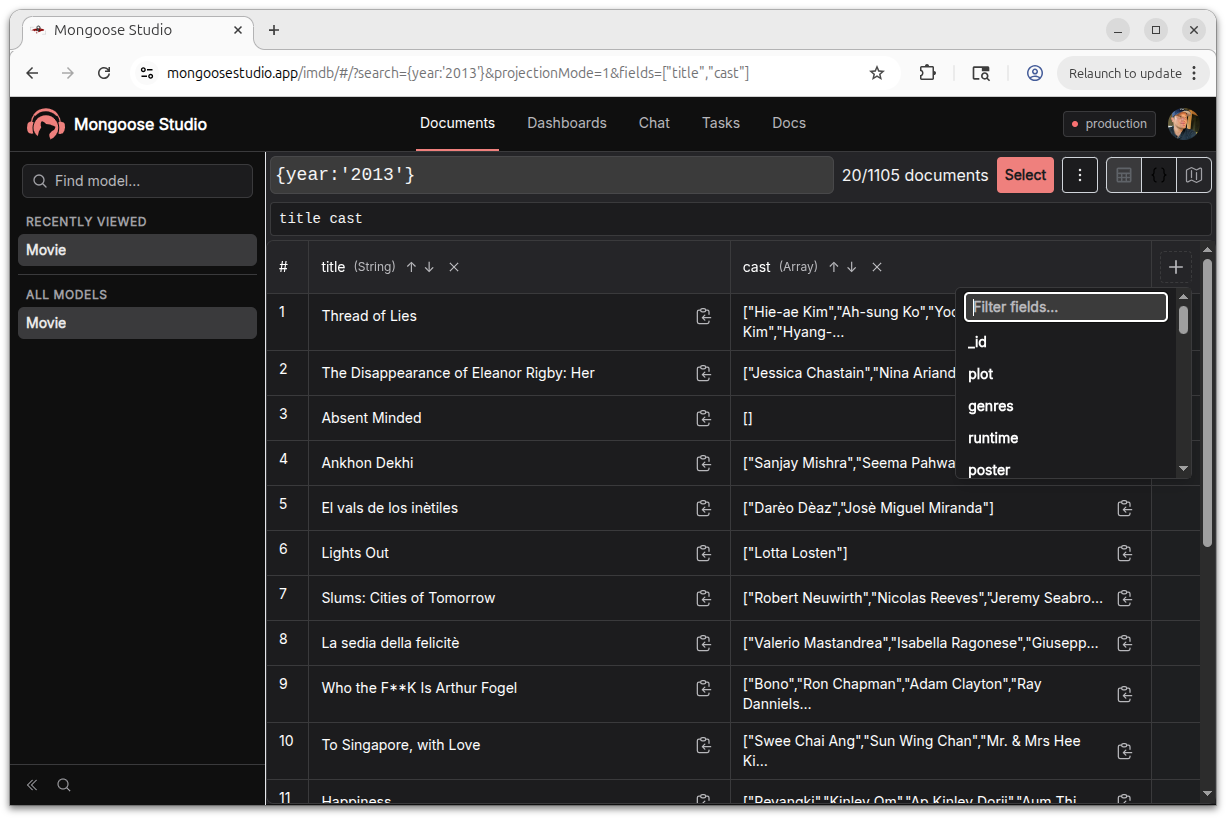The image size is (1226, 818).
Task: Copy title cell of To Singapore, with Love
Action: (704, 745)
